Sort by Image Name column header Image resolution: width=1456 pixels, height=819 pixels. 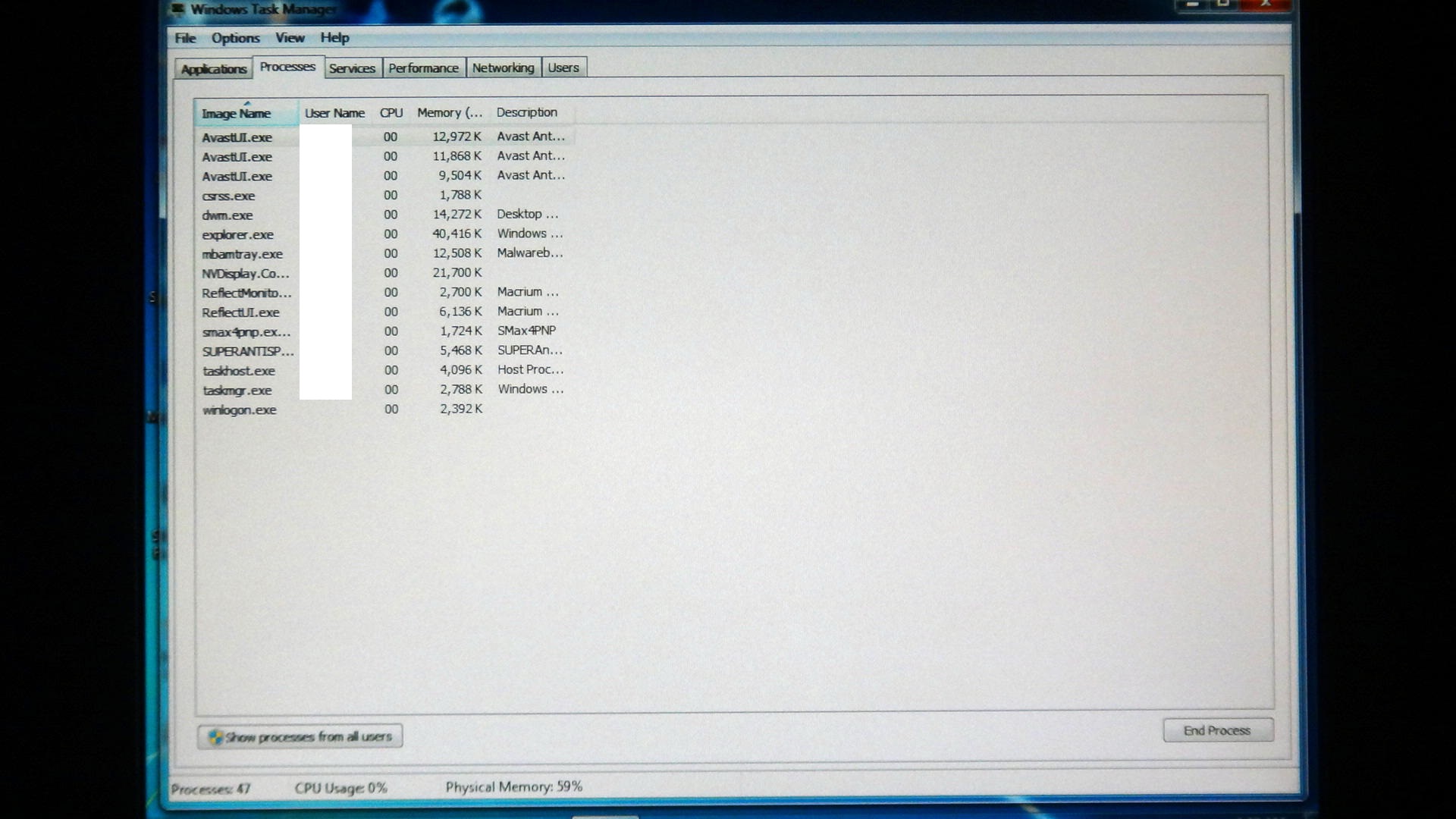tap(246, 113)
